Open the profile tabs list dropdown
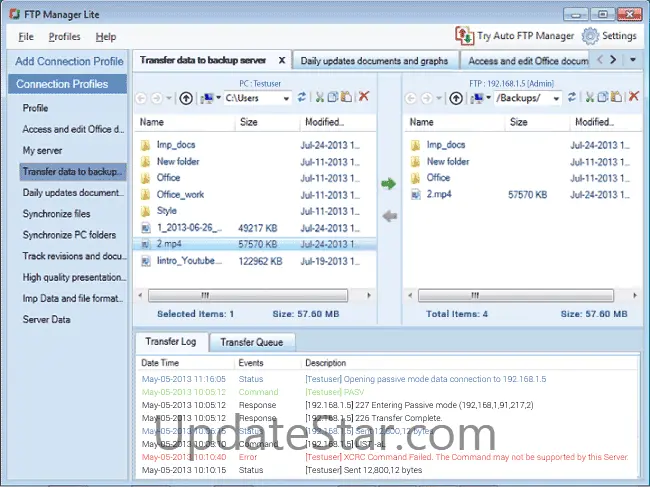 coord(633,60)
